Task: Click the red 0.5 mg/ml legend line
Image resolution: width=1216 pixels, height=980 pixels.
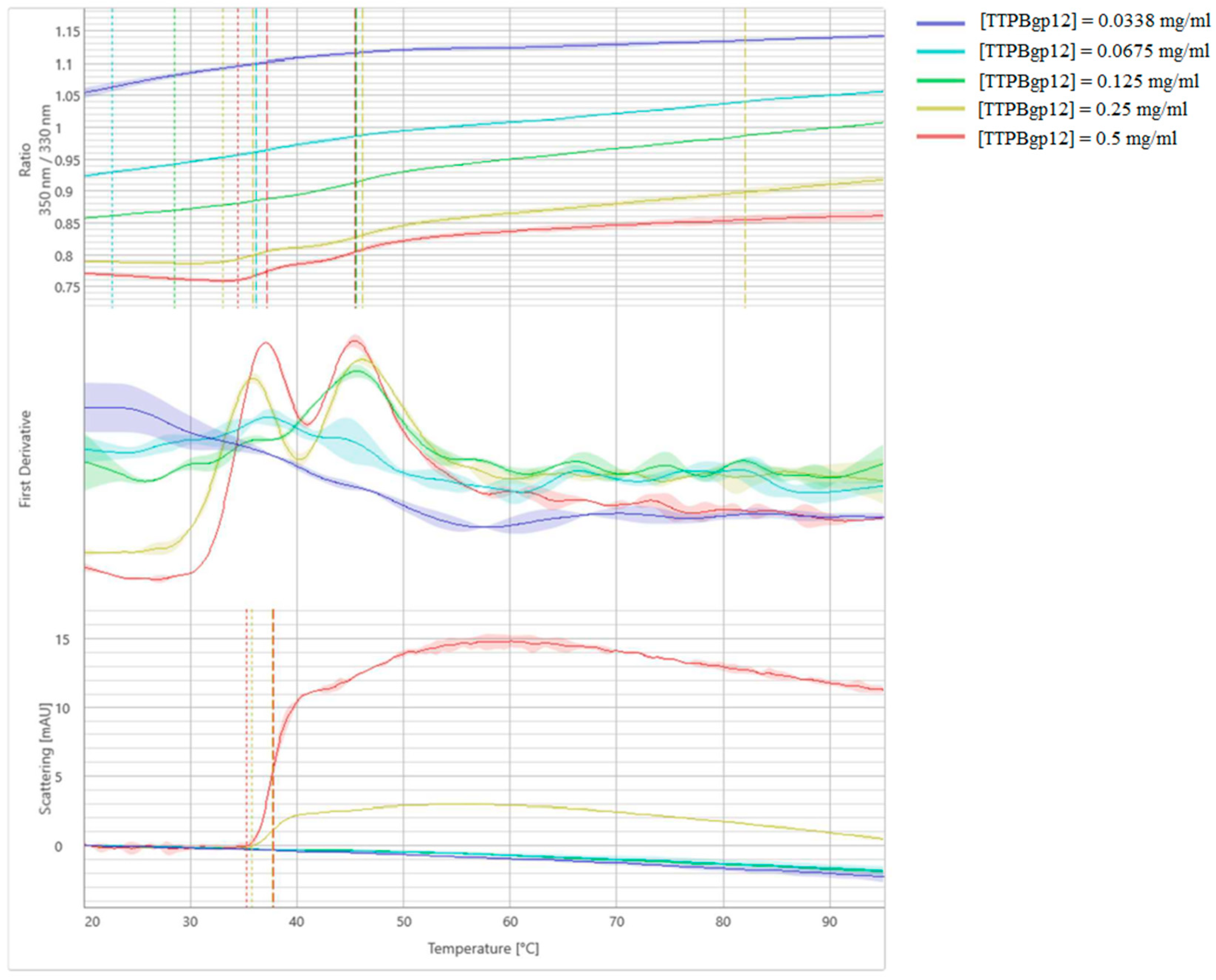Action: tap(941, 137)
